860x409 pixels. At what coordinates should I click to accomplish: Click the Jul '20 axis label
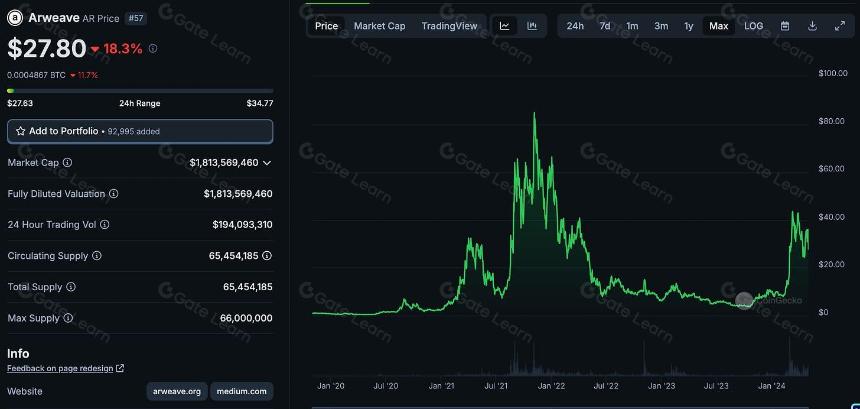(x=386, y=386)
